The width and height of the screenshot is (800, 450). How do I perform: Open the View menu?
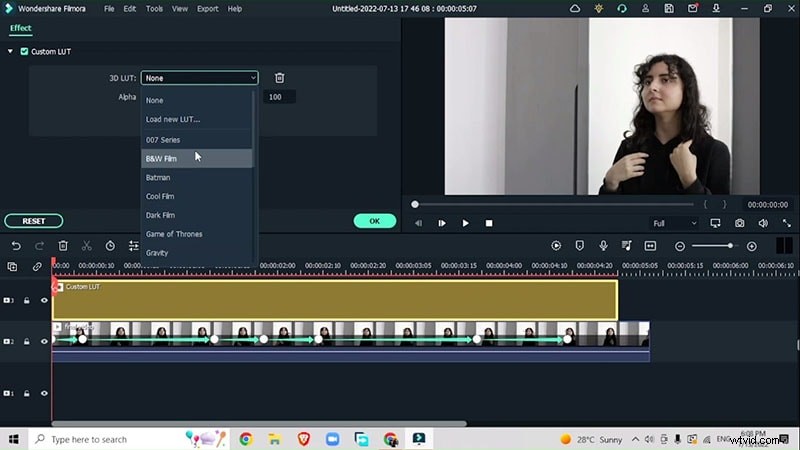(180, 9)
